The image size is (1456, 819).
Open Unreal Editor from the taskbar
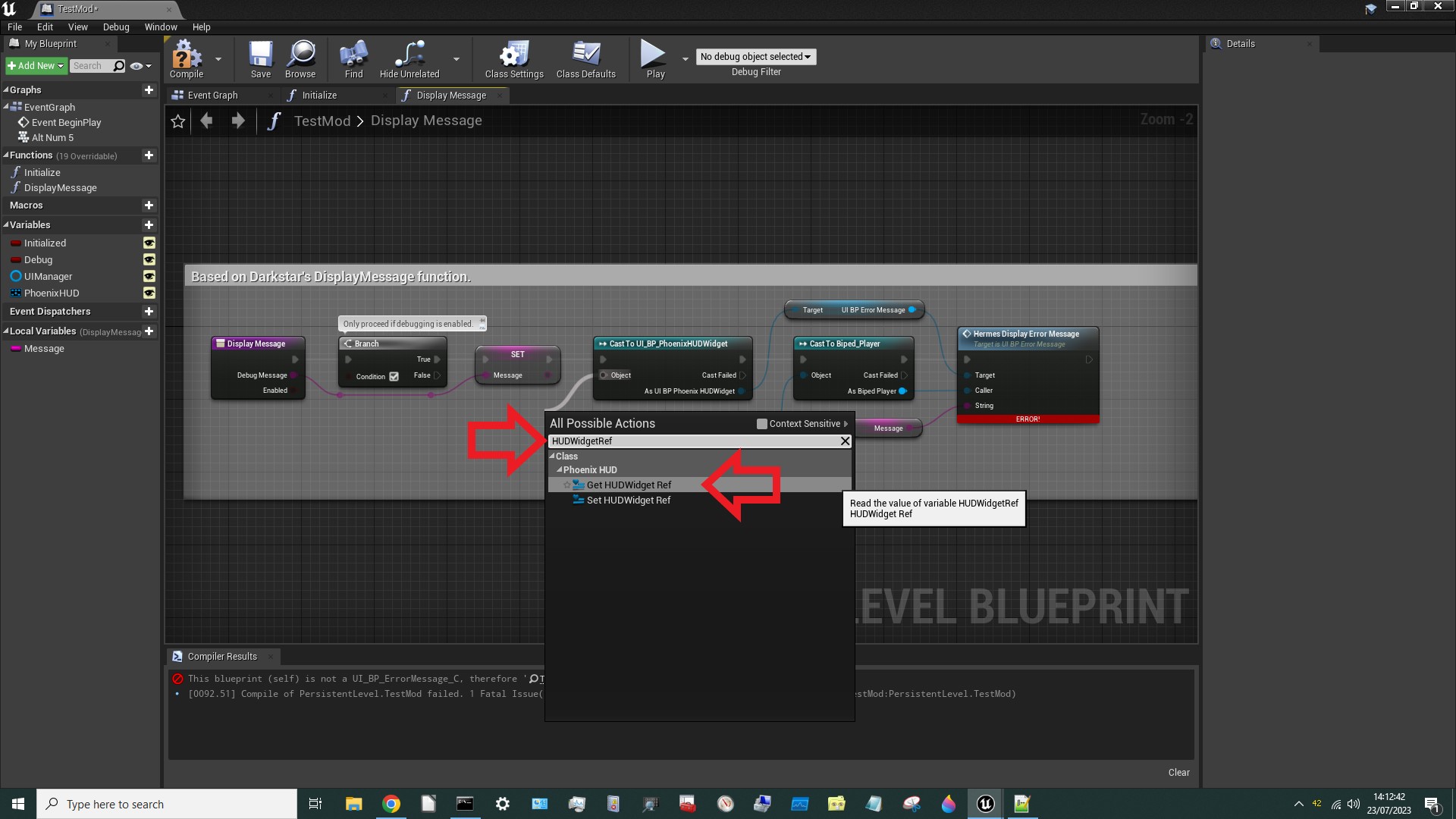985,804
